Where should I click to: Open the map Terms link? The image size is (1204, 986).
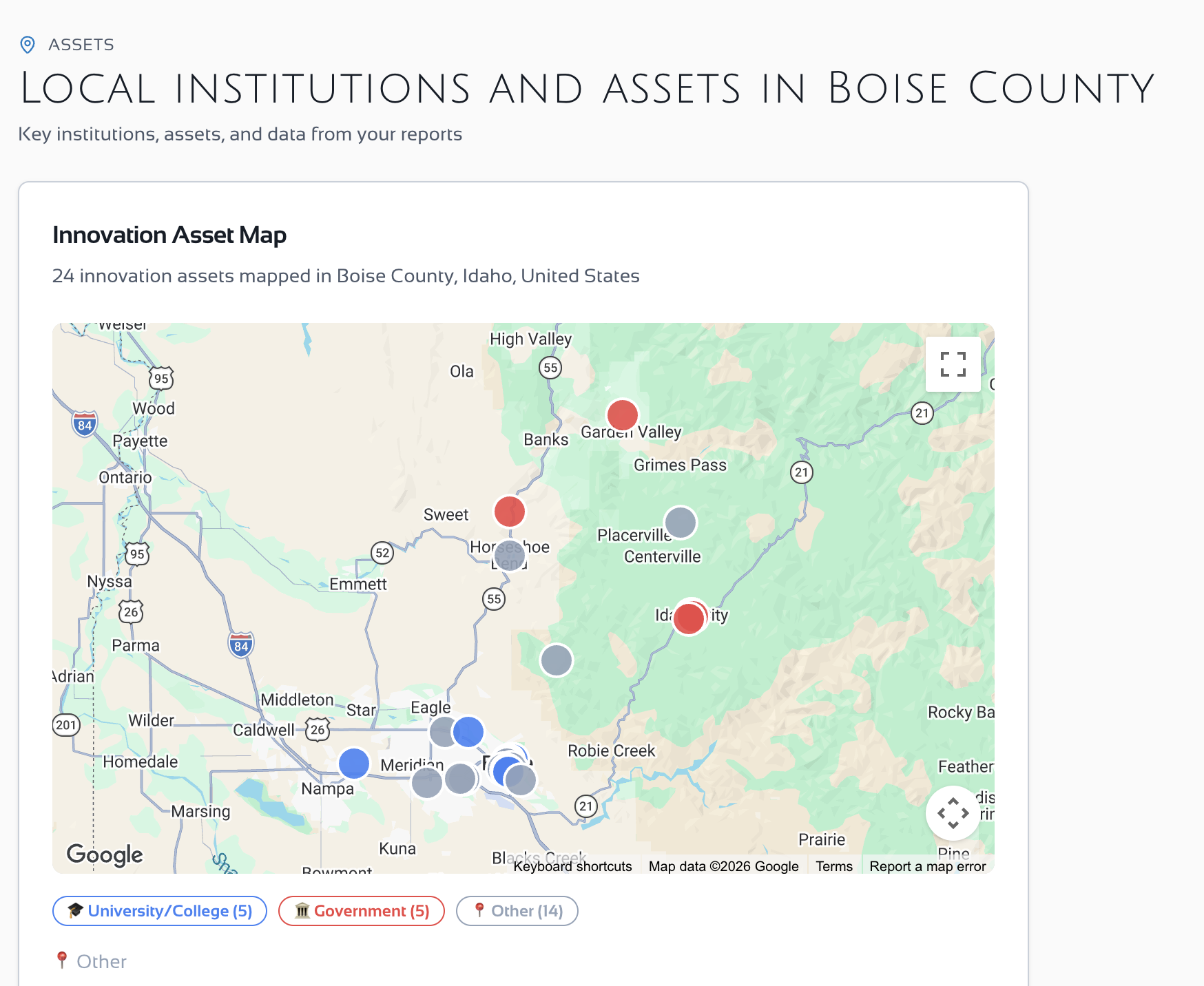click(x=834, y=866)
